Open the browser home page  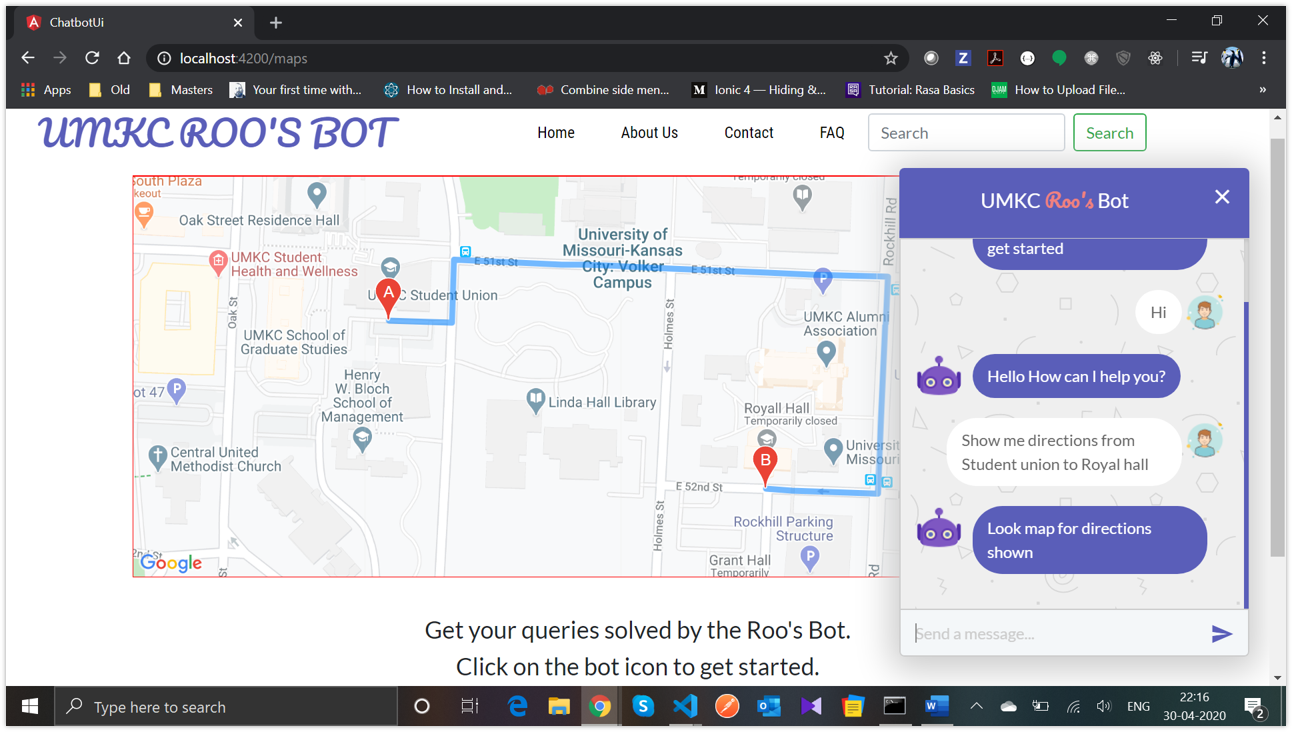click(x=124, y=58)
